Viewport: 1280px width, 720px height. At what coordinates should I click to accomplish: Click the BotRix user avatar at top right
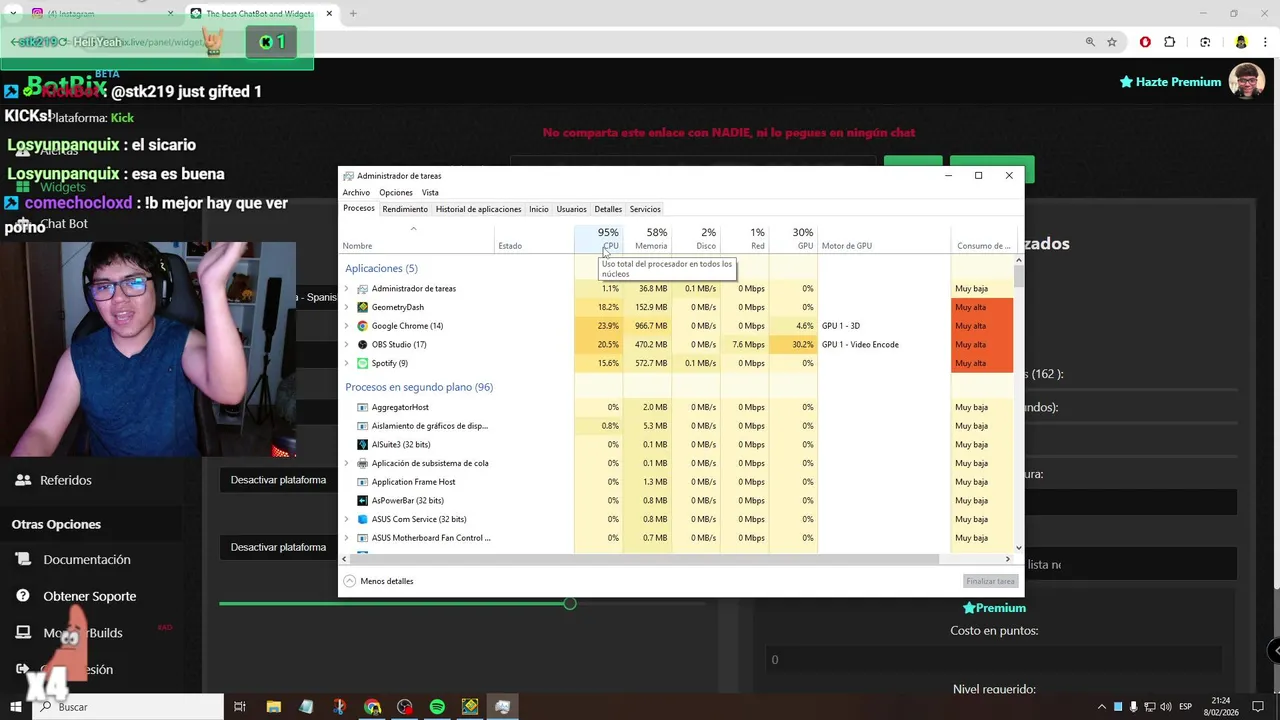coord(1247,82)
